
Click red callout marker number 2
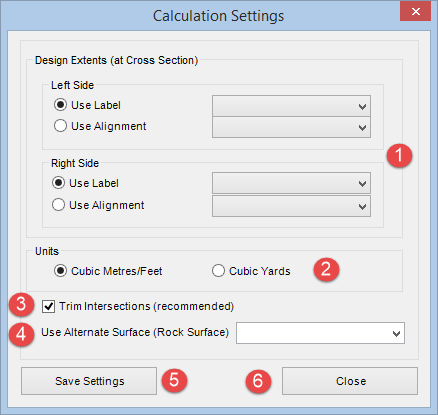[326, 269]
